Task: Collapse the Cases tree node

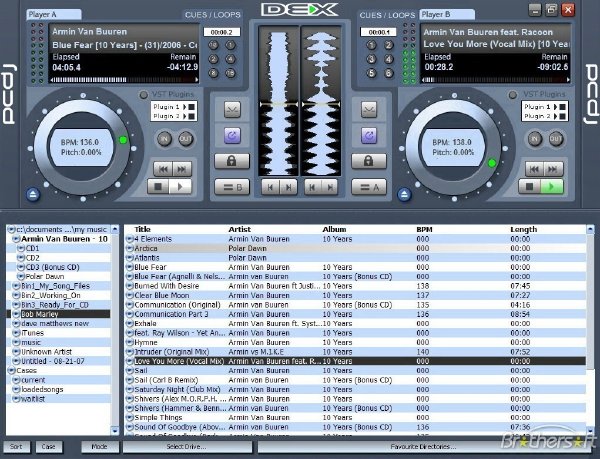Action: 11,371
